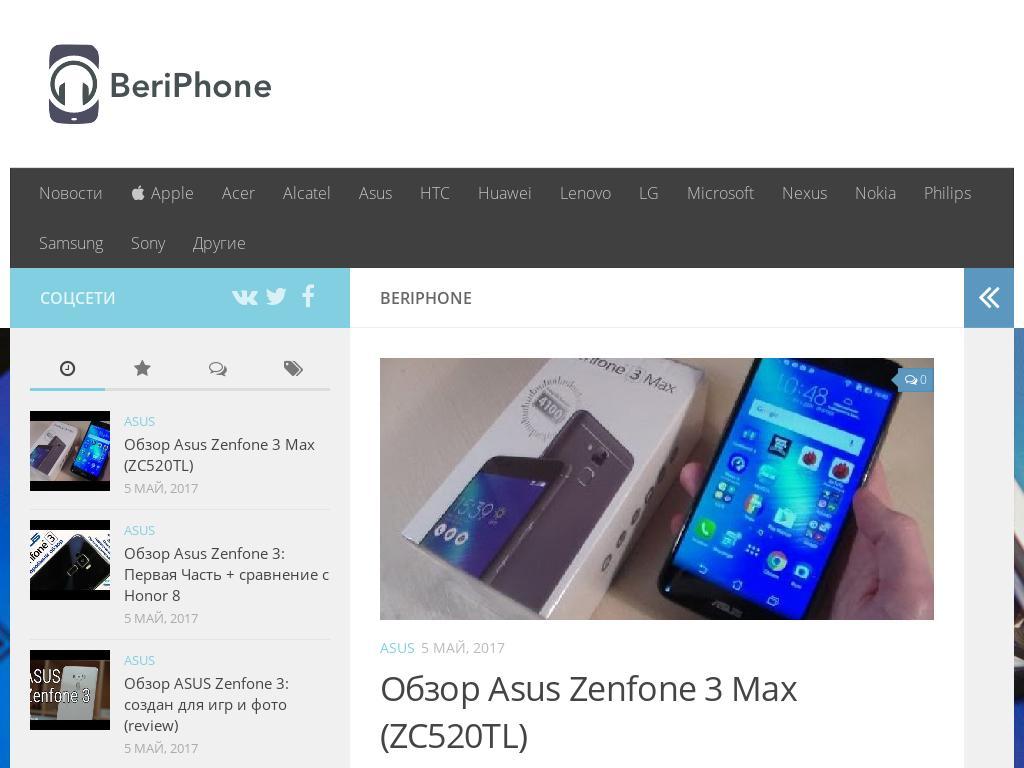This screenshot has height=768, width=1024.
Task: Open the Samsung menu category
Action: pyautogui.click(x=71, y=244)
